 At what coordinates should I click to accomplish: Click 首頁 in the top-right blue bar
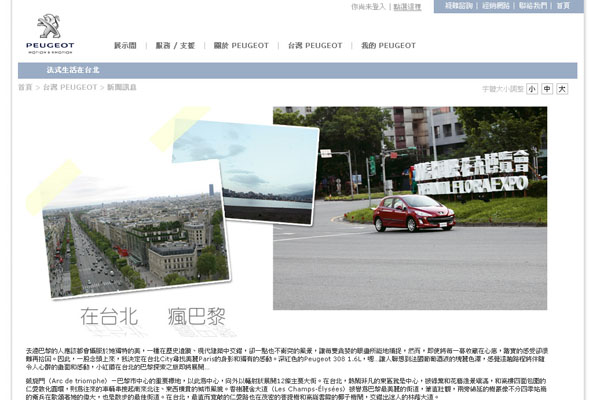pos(563,6)
